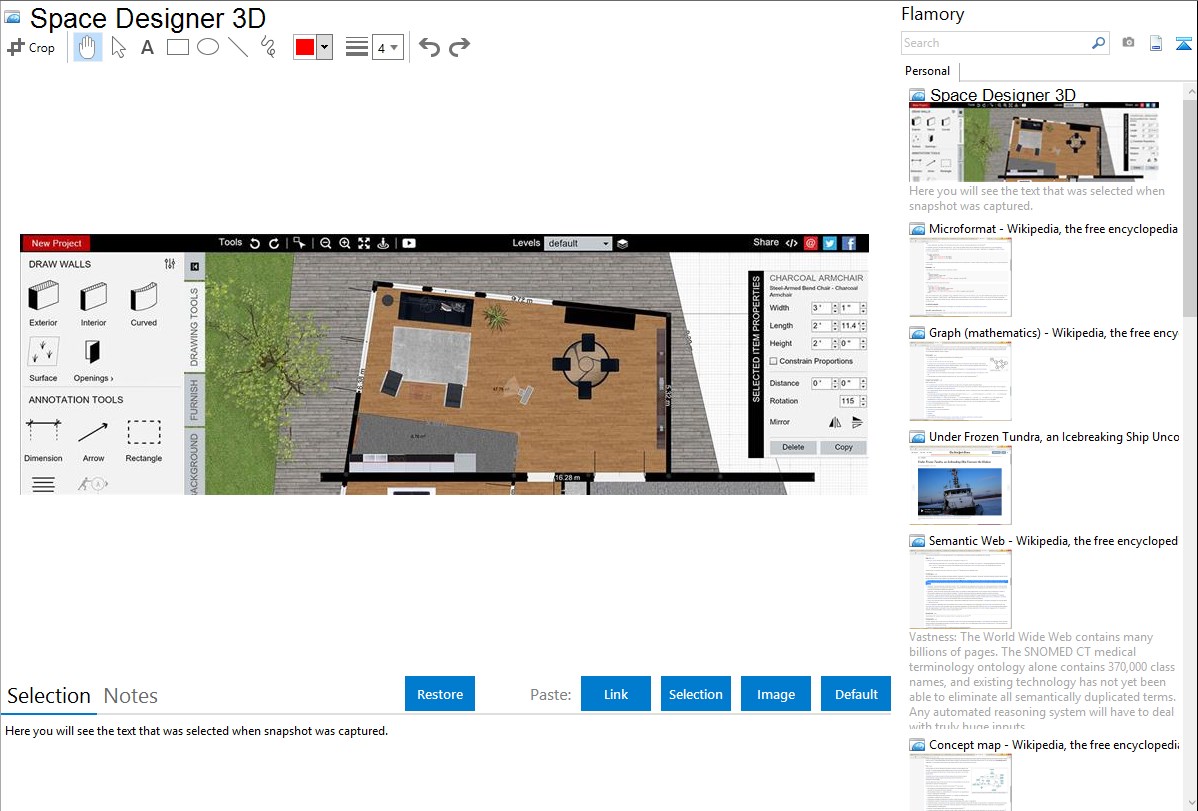Image resolution: width=1198 pixels, height=811 pixels.
Task: Select the arrow pointer tool
Action: [118, 47]
